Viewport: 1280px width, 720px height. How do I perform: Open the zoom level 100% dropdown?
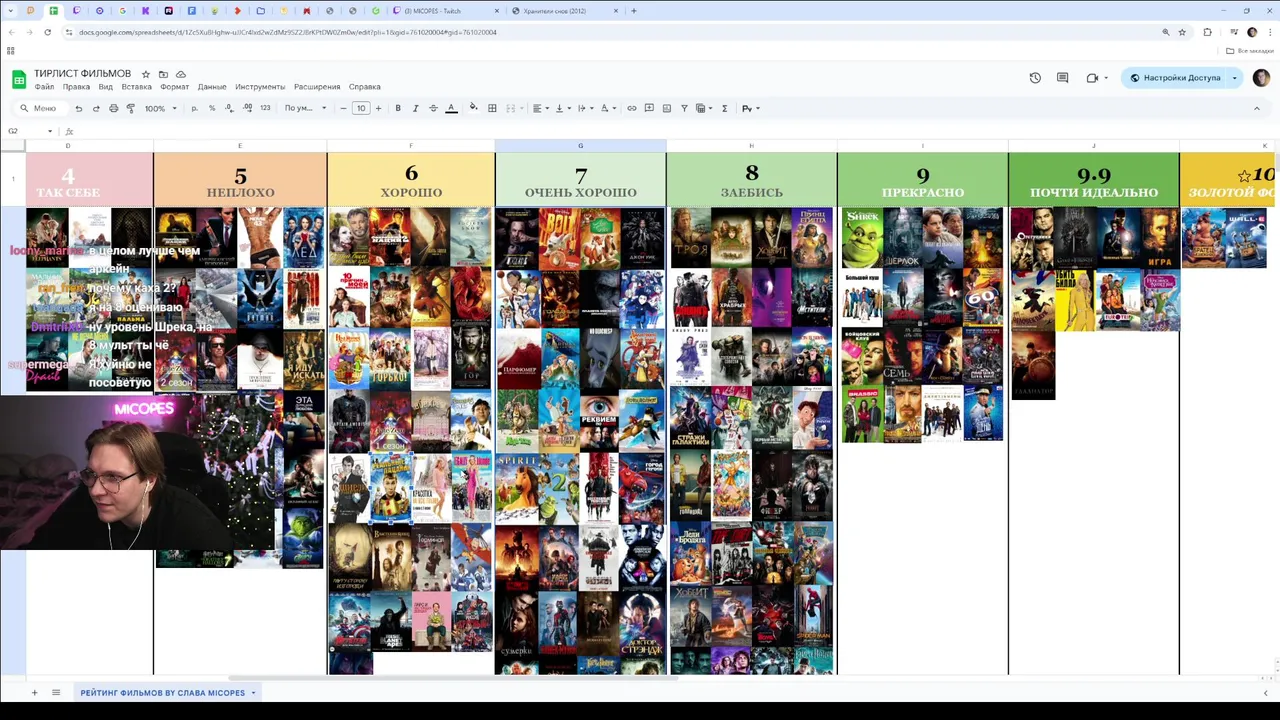160,108
